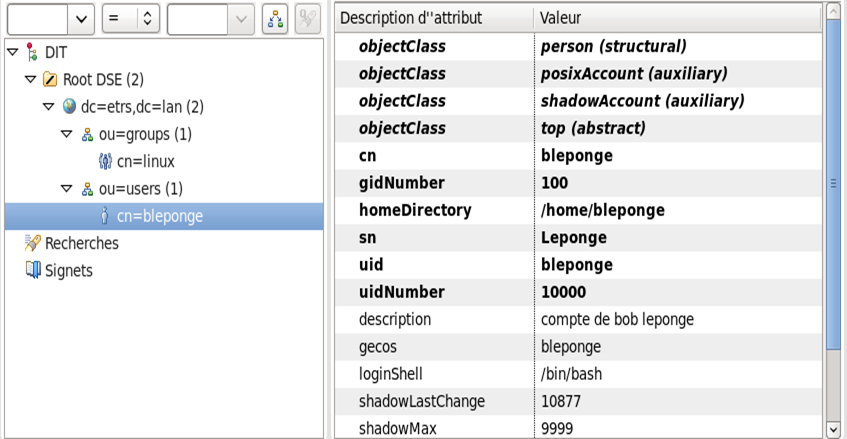Click the globe icon beside dc=etrs,dc=lan
Viewport: 847px width, 439px height.
pos(69,106)
